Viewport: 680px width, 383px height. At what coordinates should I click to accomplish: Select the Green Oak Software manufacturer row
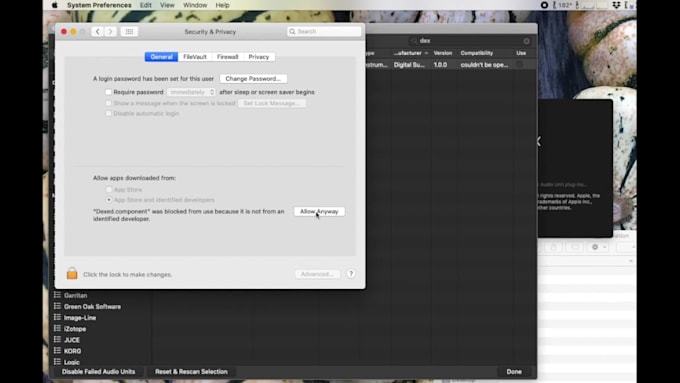pyautogui.click(x=102, y=307)
